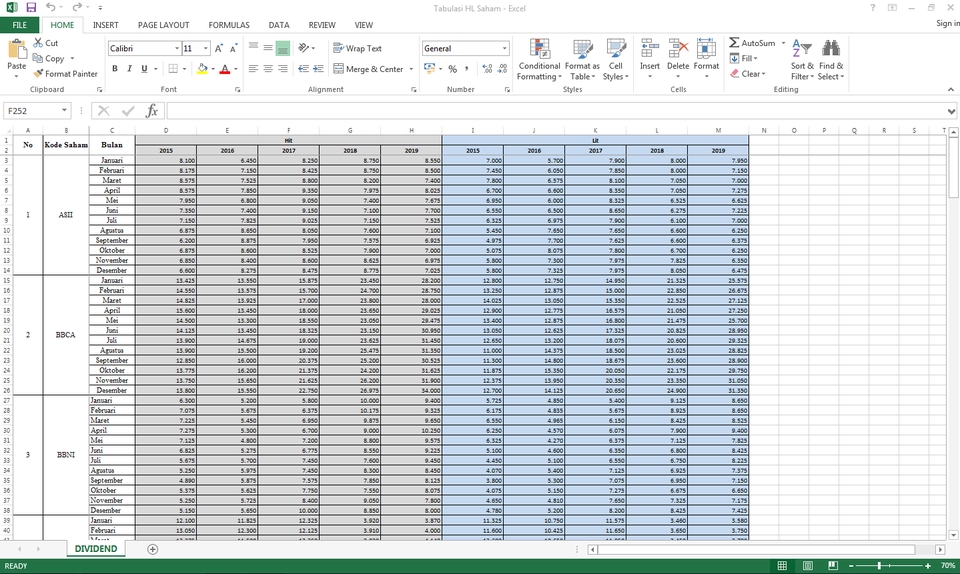Click the Cut scissors command
The image size is (960, 574).
[x=45, y=43]
